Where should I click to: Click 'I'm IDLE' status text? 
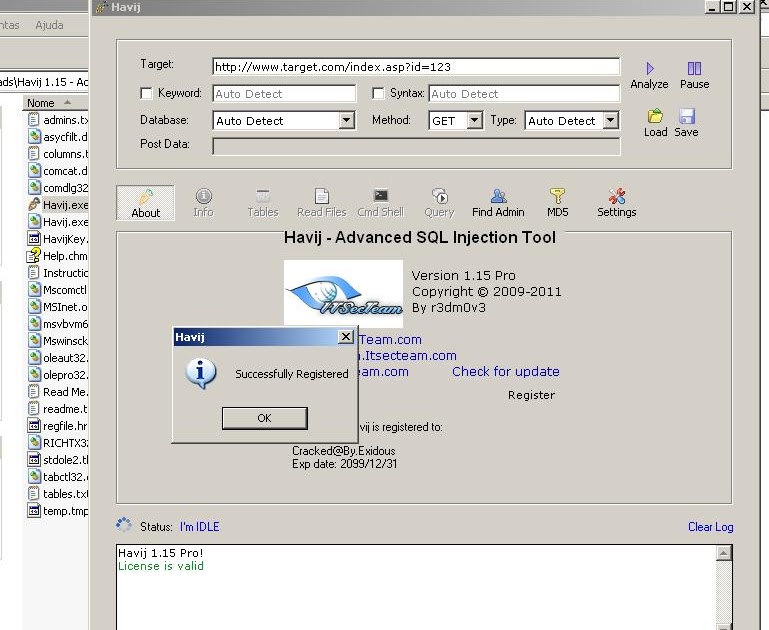pos(200,527)
